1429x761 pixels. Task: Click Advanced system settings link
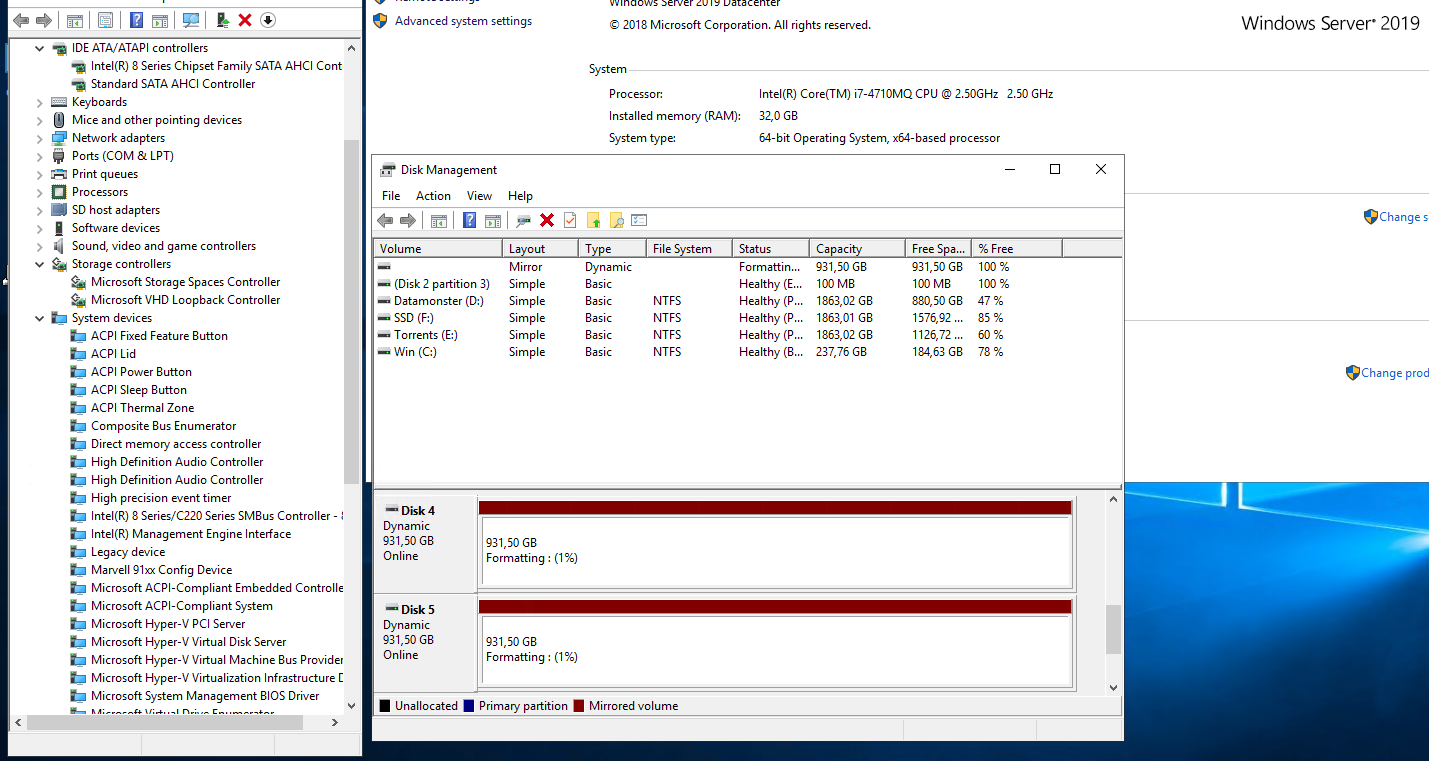click(x=463, y=21)
